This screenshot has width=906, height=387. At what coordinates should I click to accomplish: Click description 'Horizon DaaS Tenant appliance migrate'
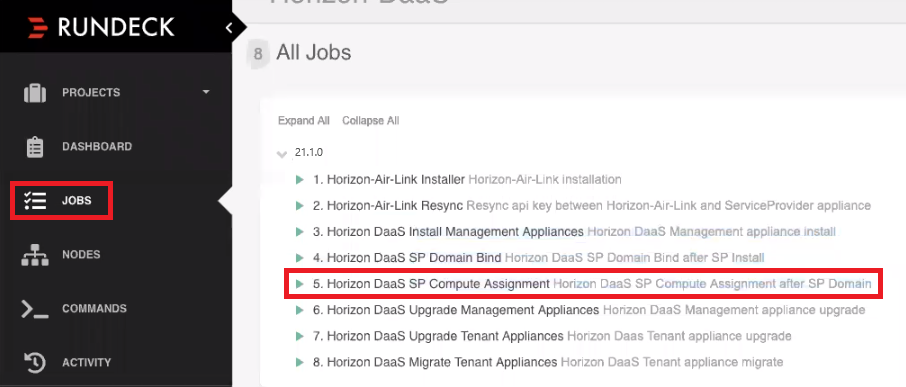[x=672, y=363]
